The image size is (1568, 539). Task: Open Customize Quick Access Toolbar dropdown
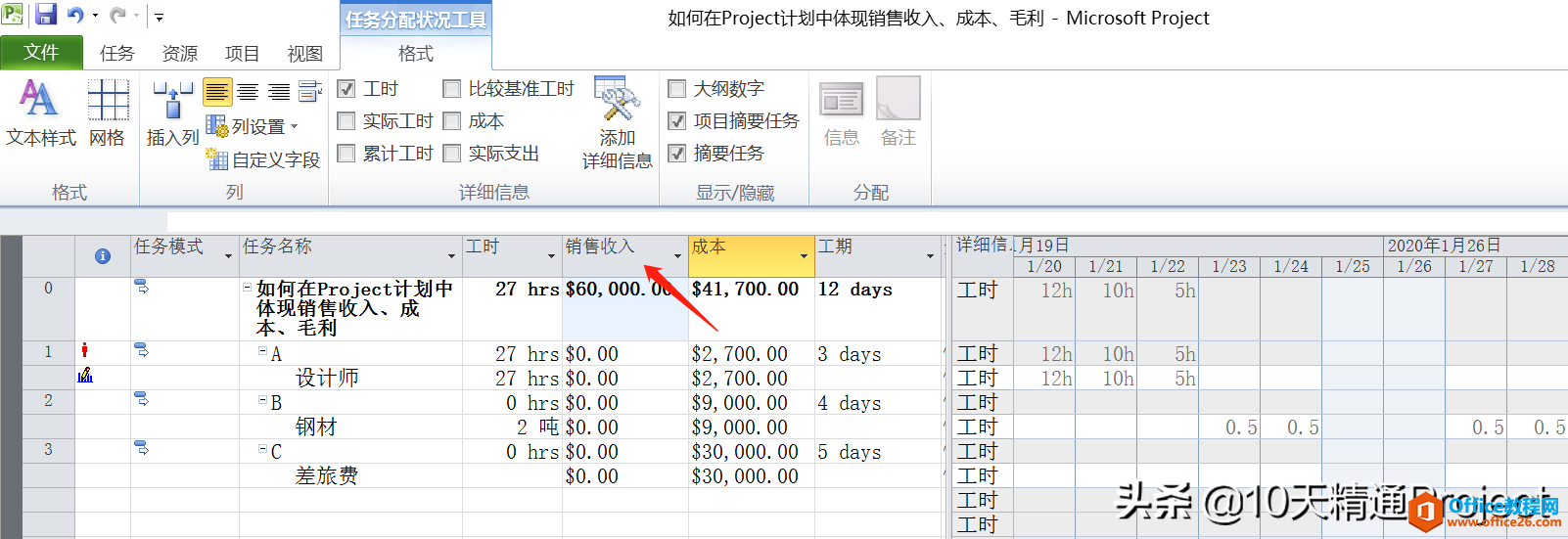point(160,17)
